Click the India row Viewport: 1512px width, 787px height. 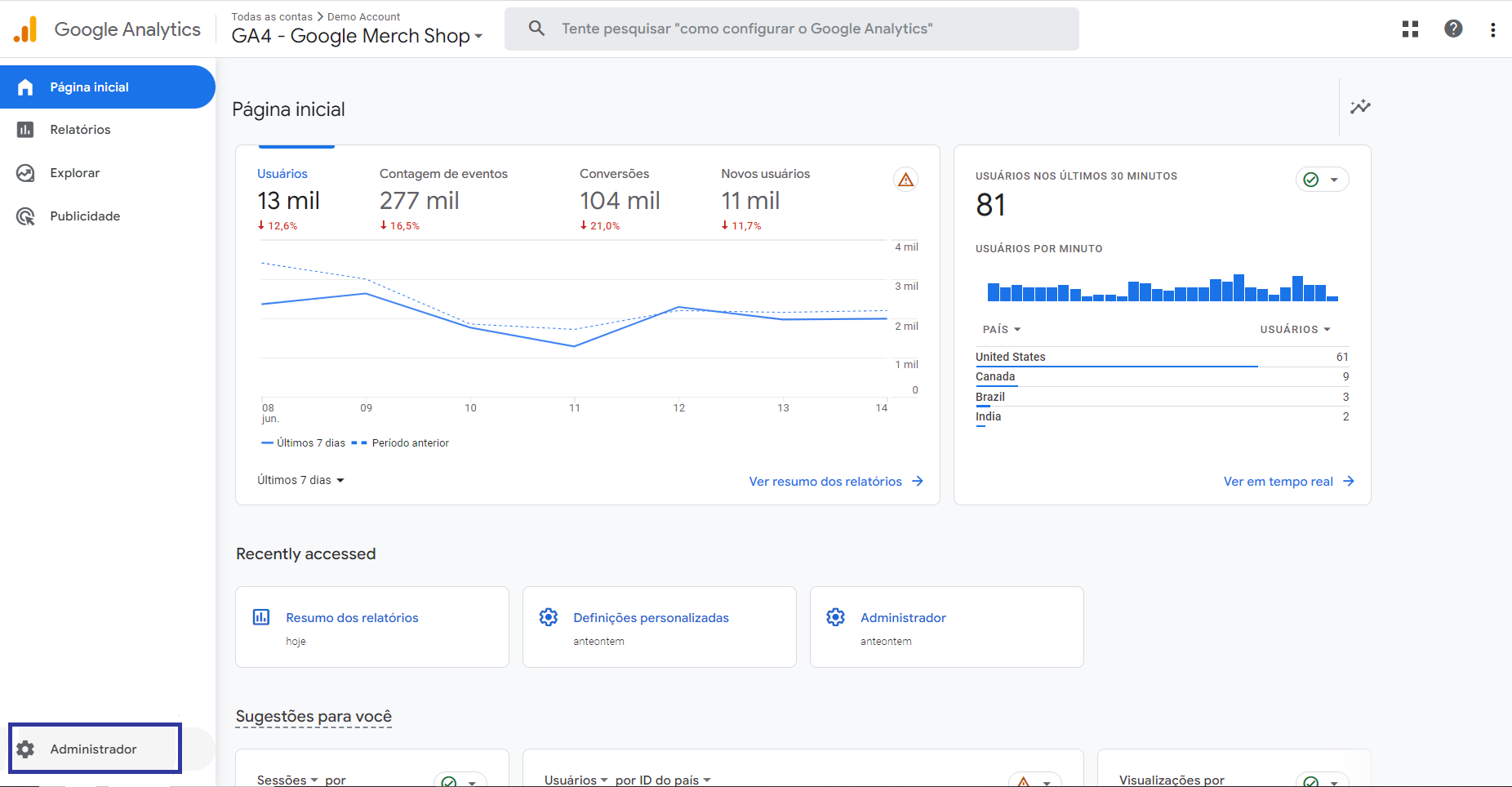pos(1162,416)
